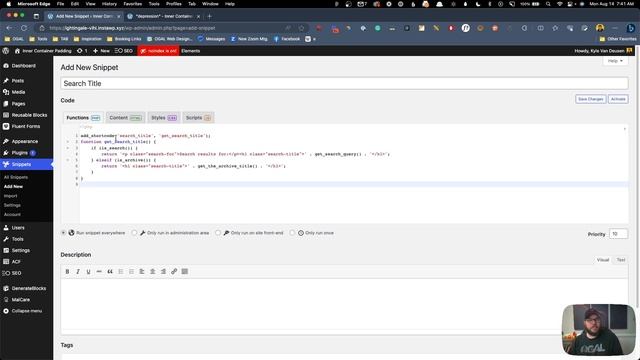Viewport: 640px width, 360px height.
Task: Insert bulleted list in Description
Action: [x=120, y=271]
